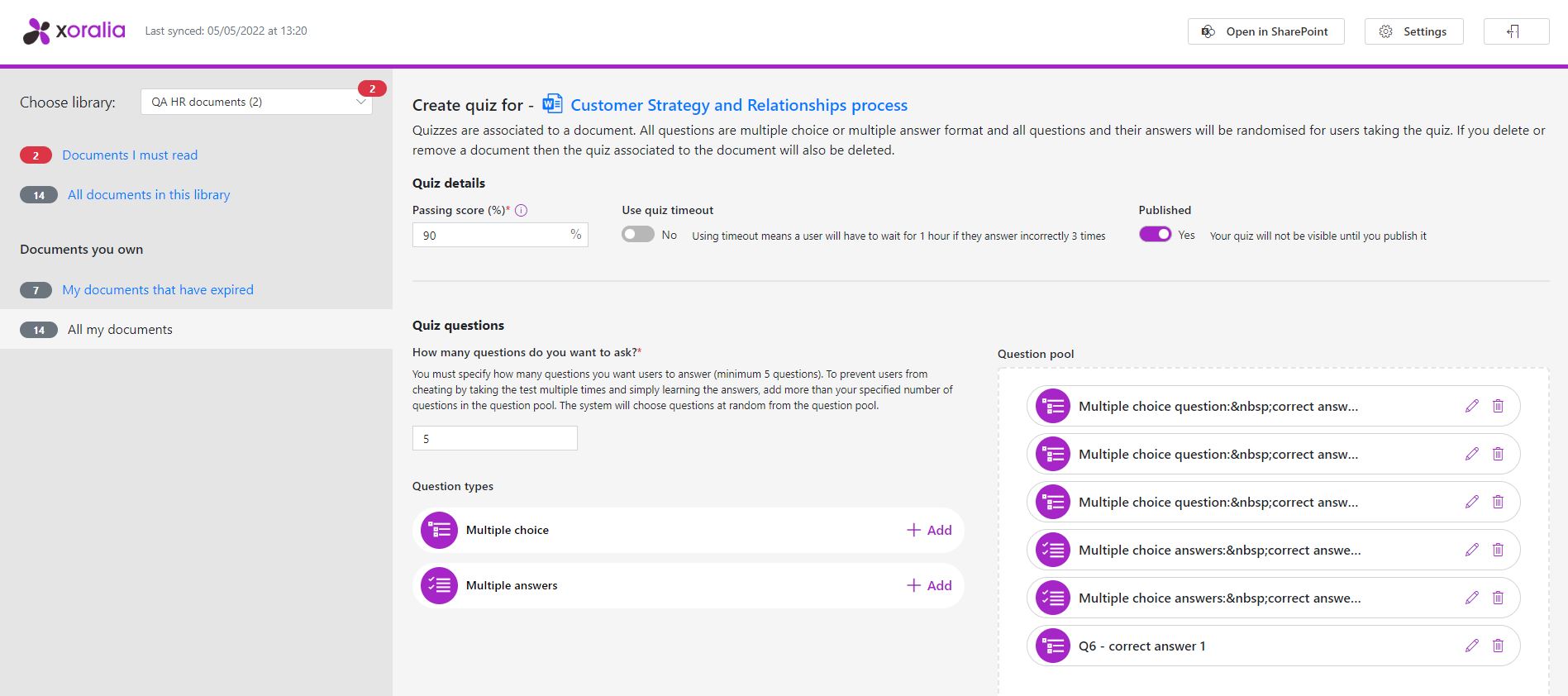1568x696 pixels.
Task: Delete the first Multiple choice answers item
Action: pos(1498,550)
